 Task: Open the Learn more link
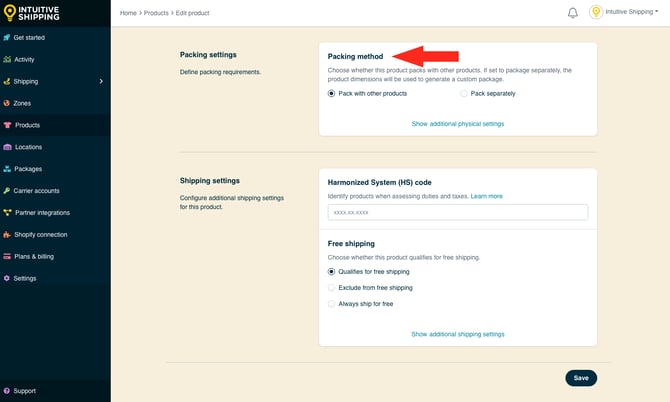pos(487,196)
